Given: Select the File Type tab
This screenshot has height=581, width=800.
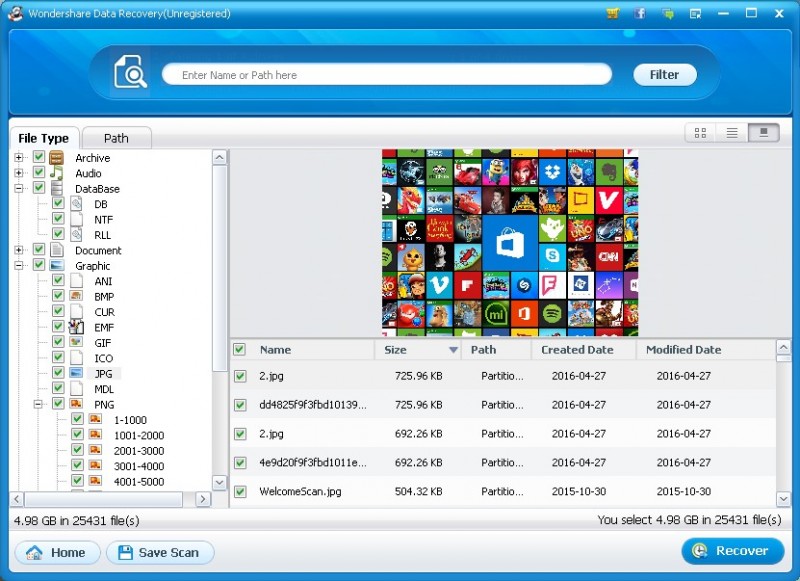Looking at the screenshot, I should point(43,138).
